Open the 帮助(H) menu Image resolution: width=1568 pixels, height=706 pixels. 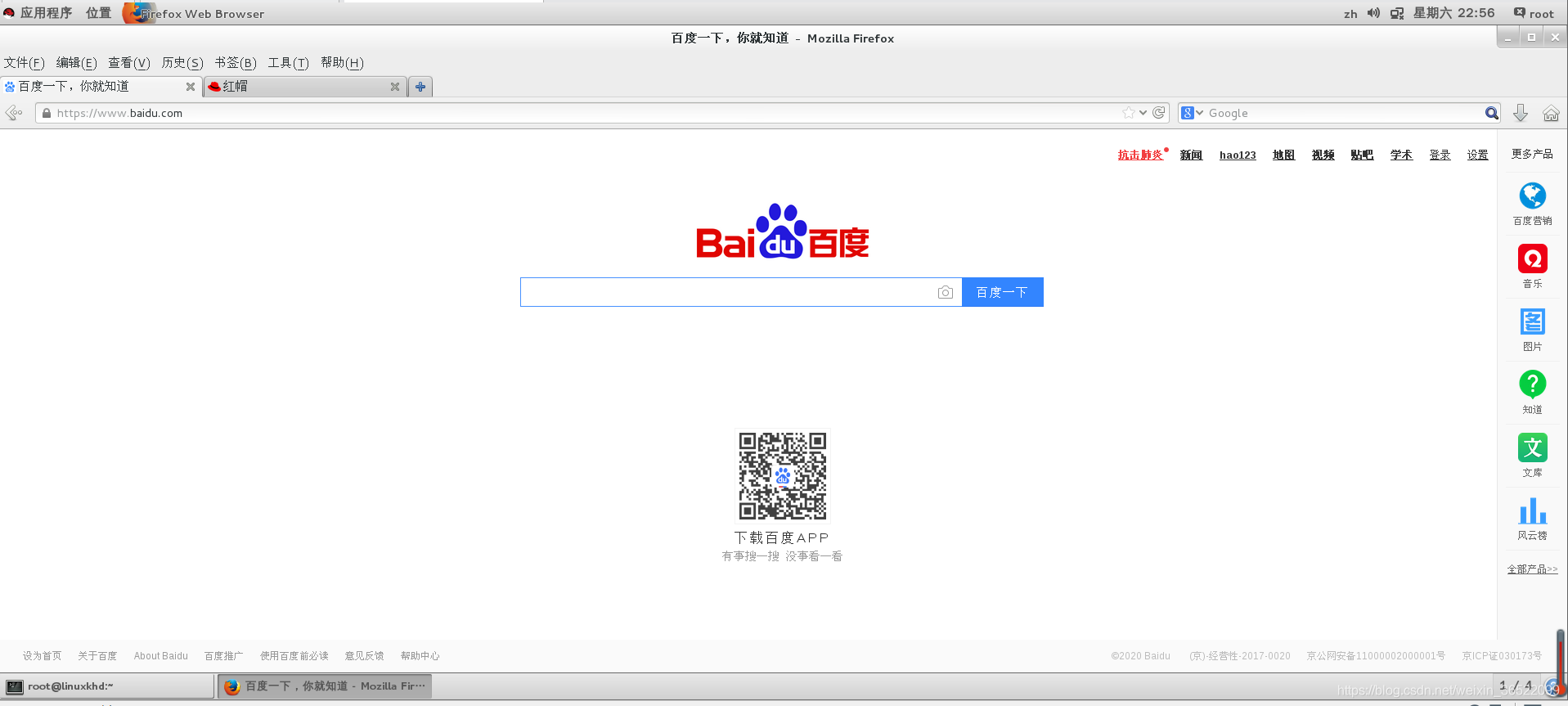342,63
